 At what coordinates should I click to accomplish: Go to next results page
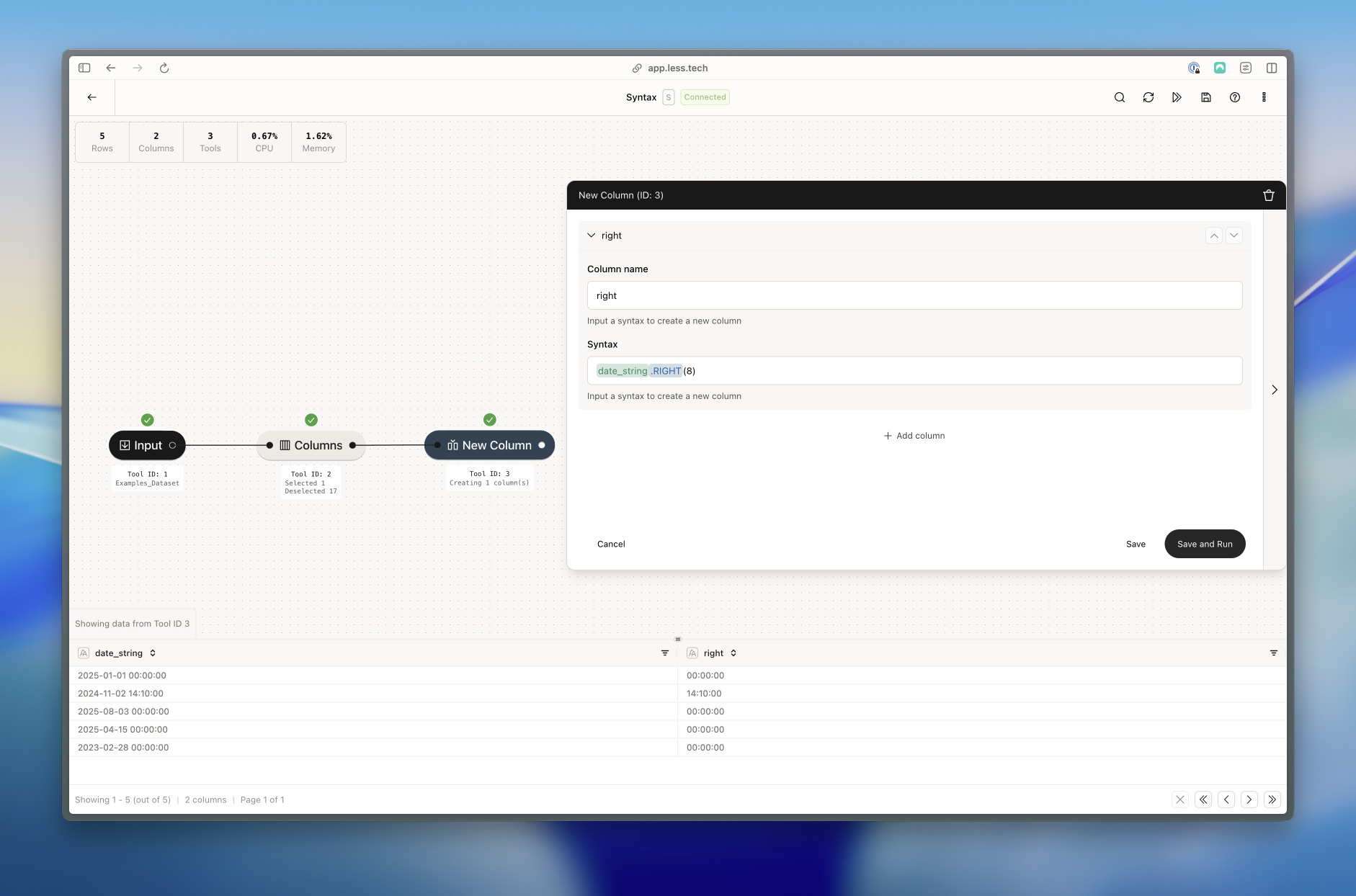(1249, 799)
